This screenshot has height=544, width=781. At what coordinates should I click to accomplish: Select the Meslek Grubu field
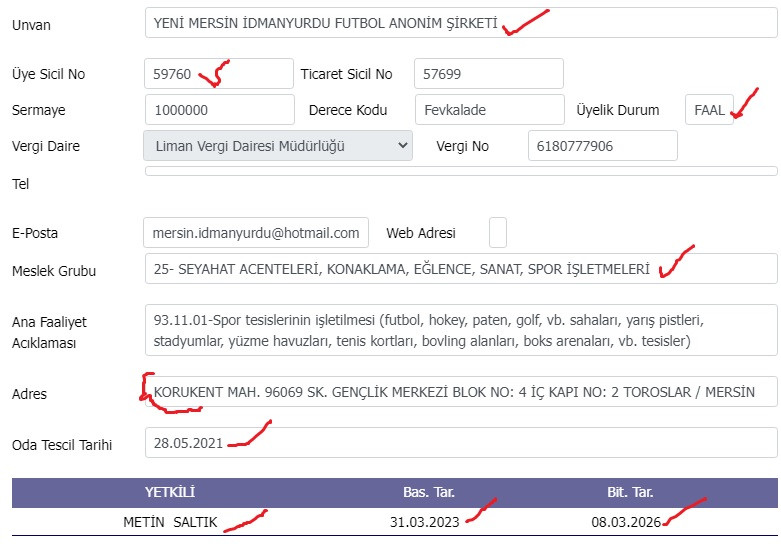pyautogui.click(x=461, y=269)
